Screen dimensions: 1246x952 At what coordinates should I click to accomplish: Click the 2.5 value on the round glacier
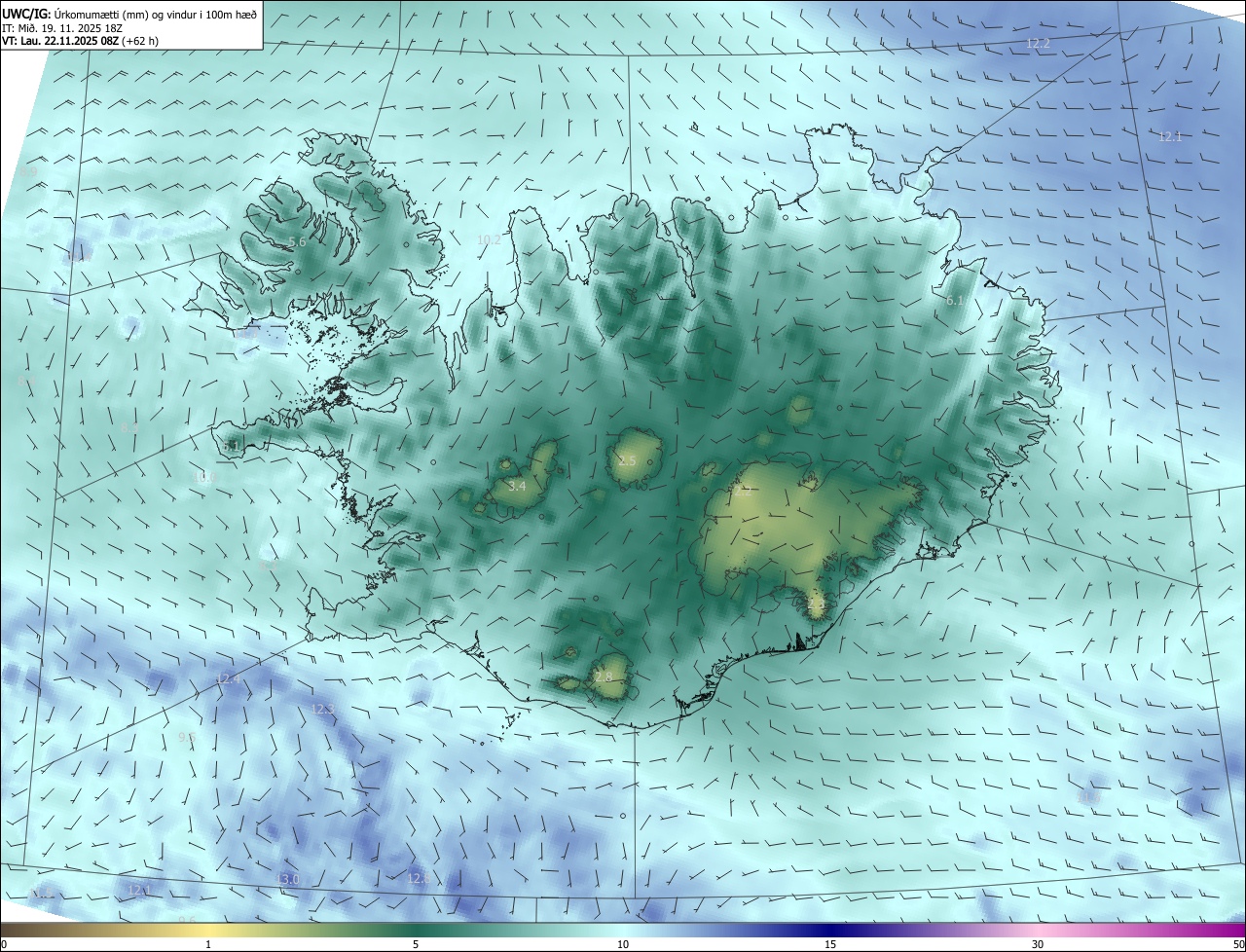[627, 461]
